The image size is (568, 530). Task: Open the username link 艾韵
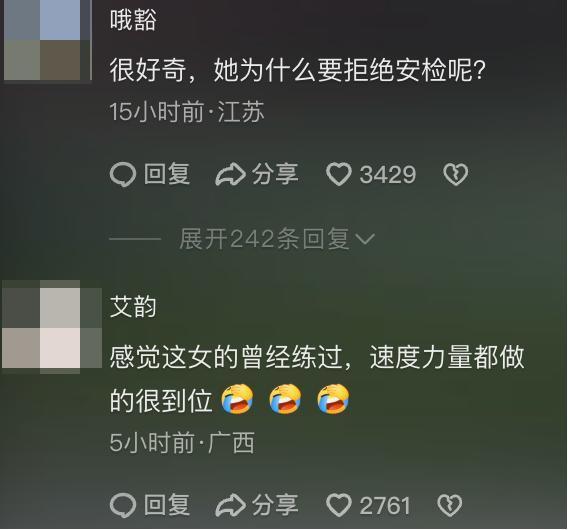click(133, 307)
